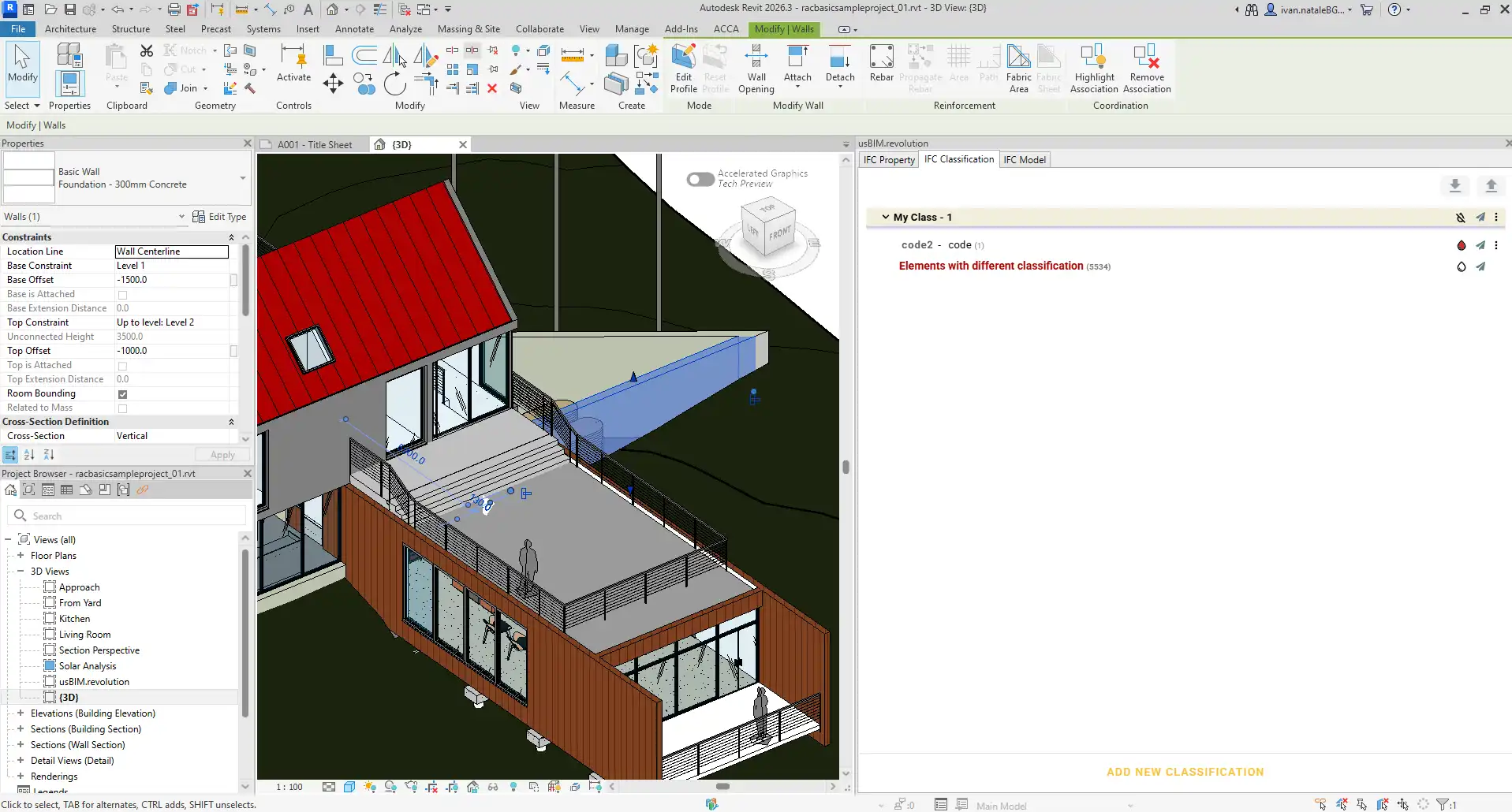Open the Architecture ribbon tab
Image resolution: width=1512 pixels, height=812 pixels.
pos(70,29)
